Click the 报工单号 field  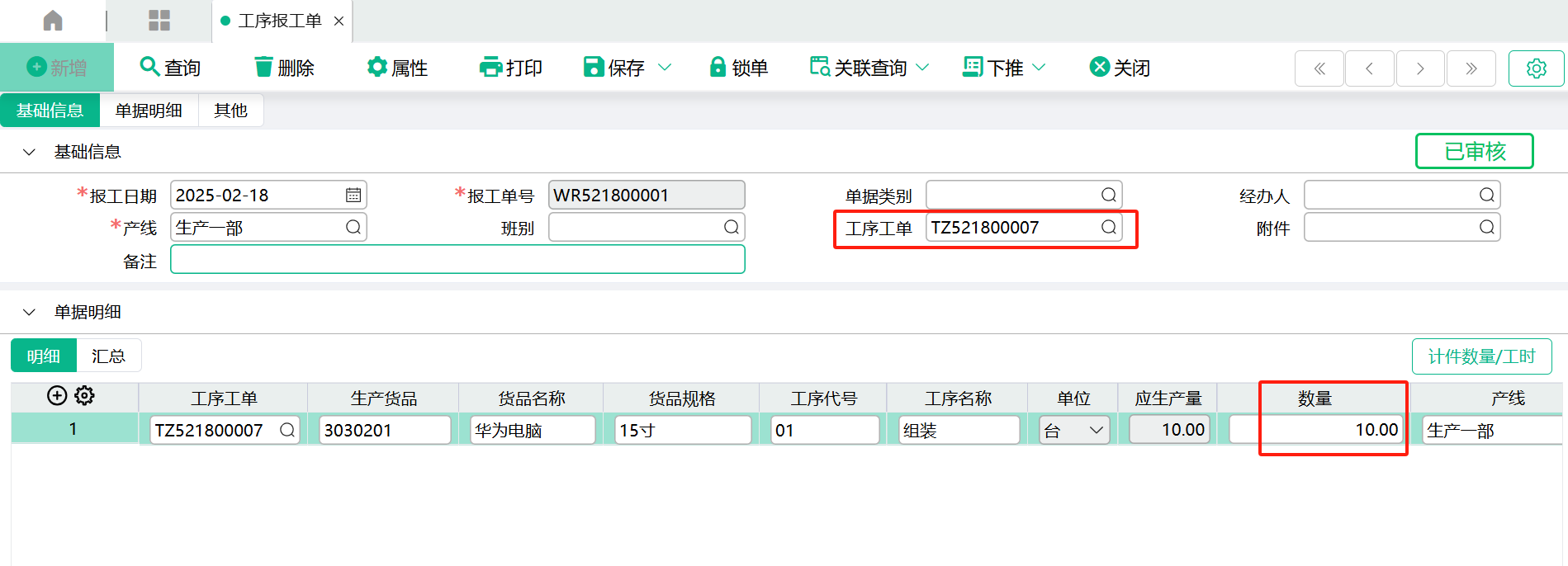point(647,196)
